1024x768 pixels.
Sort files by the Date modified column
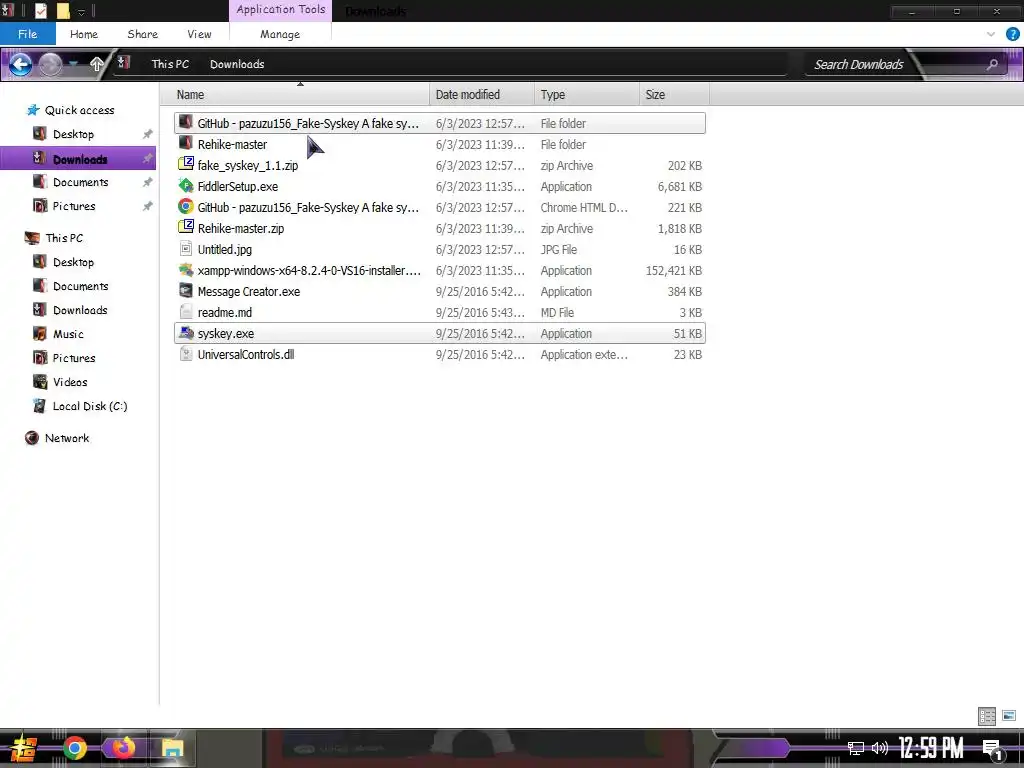(482, 95)
